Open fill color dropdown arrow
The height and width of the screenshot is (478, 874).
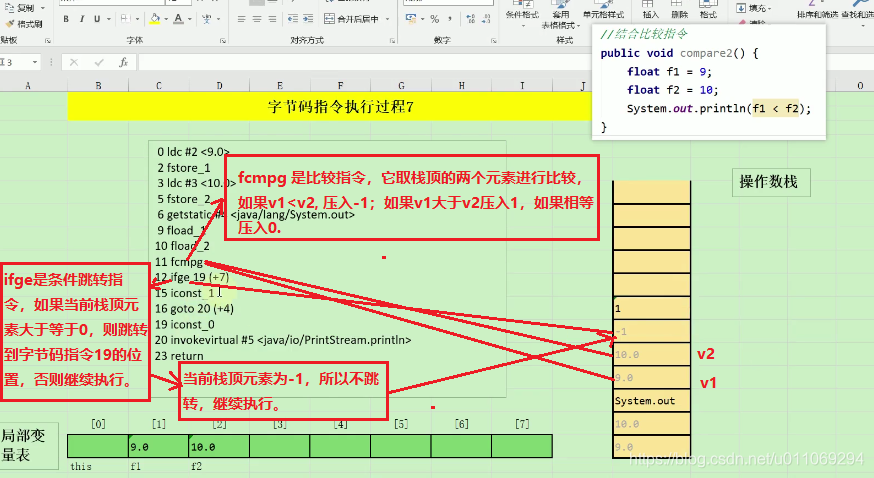coord(166,19)
